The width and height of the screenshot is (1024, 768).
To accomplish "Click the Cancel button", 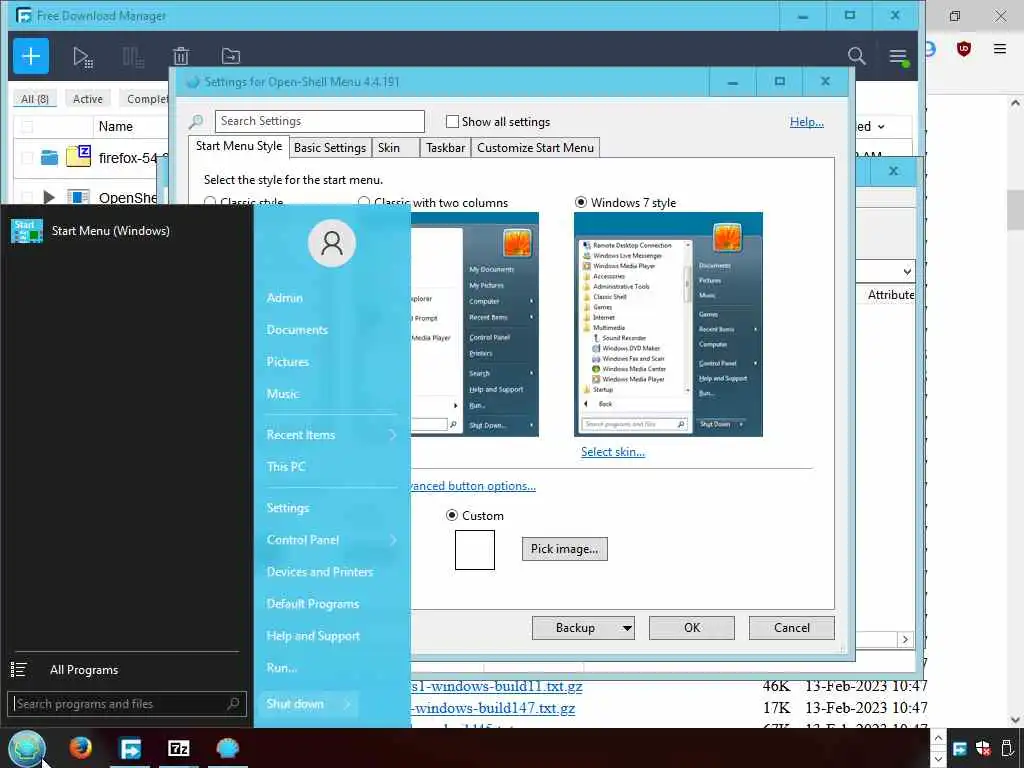I will (x=792, y=628).
